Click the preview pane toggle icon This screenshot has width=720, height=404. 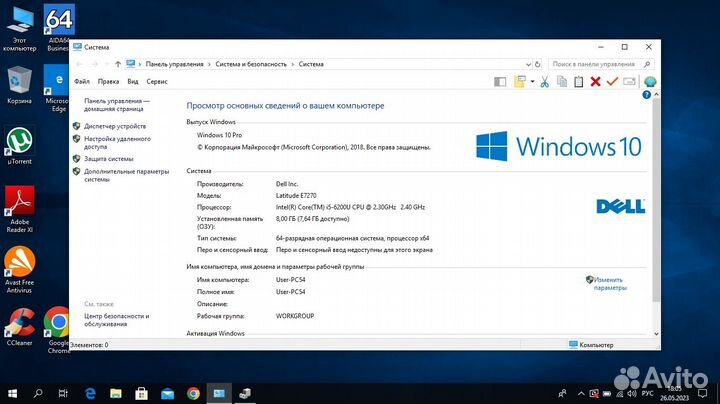[x=500, y=82]
